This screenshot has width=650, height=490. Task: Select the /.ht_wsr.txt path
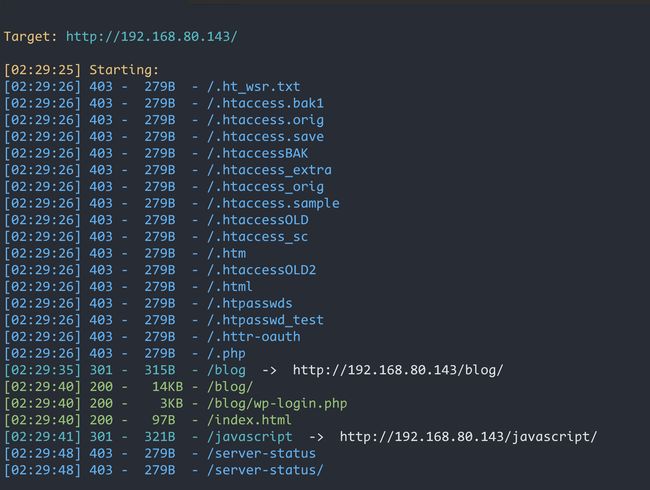click(254, 87)
